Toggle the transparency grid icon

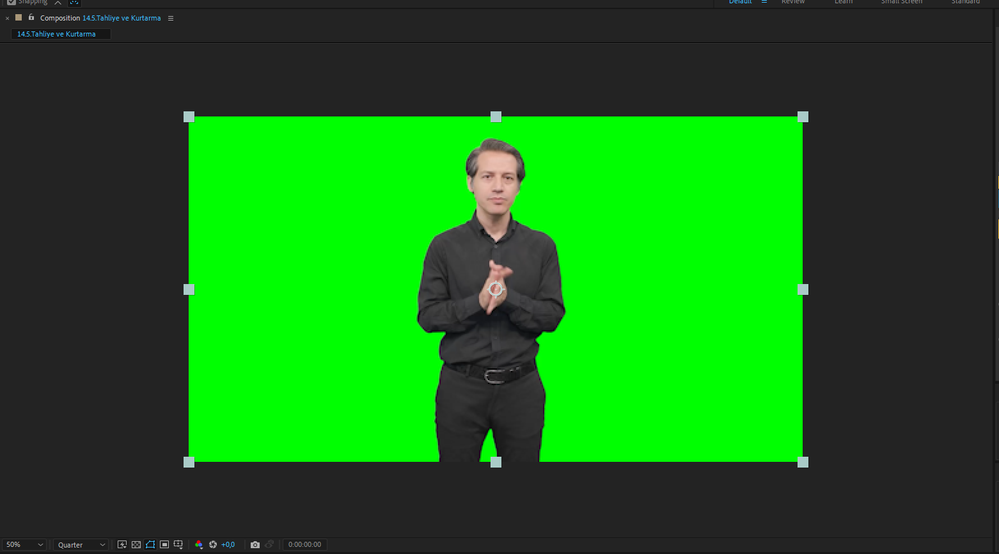pyautogui.click(x=136, y=544)
